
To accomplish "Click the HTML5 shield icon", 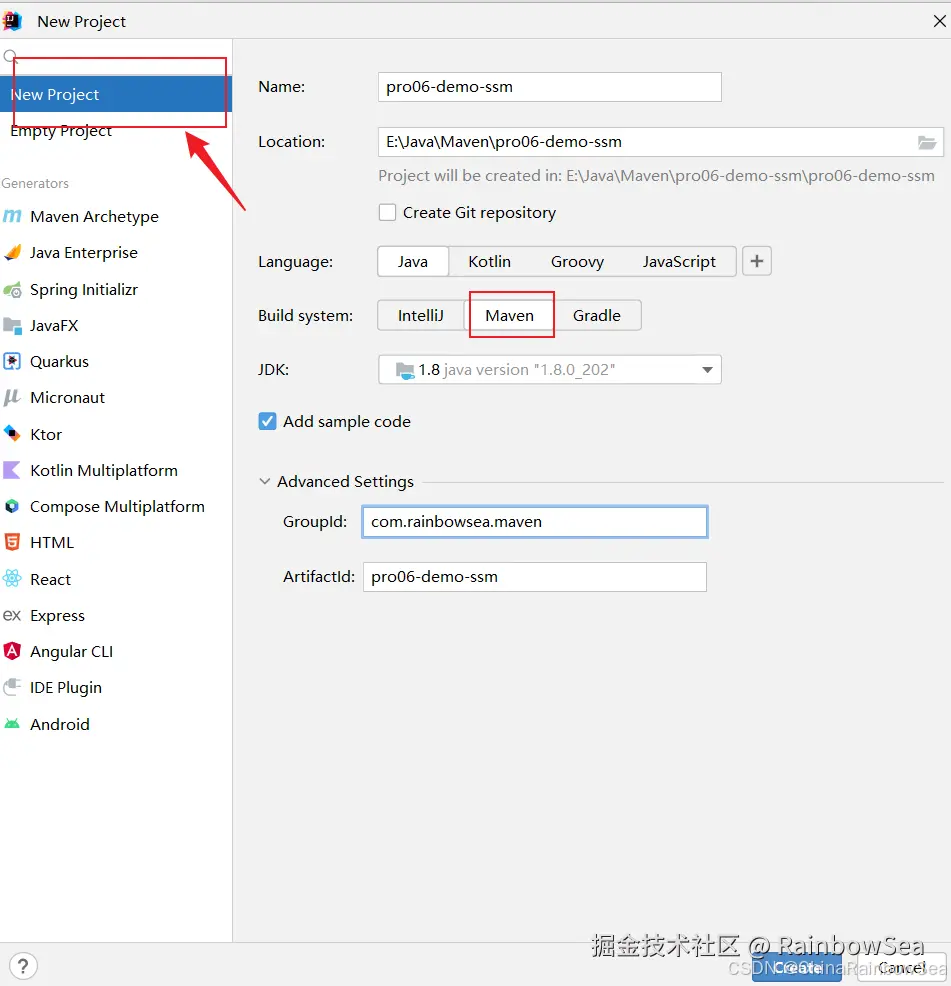I will (x=12, y=542).
